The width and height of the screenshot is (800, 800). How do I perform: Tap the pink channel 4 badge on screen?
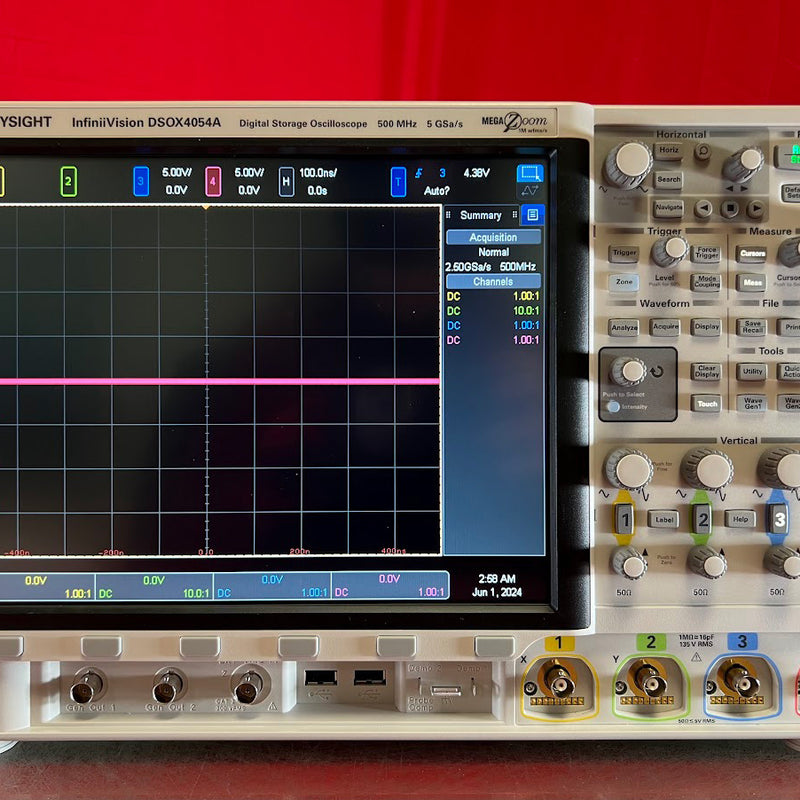click(x=213, y=181)
